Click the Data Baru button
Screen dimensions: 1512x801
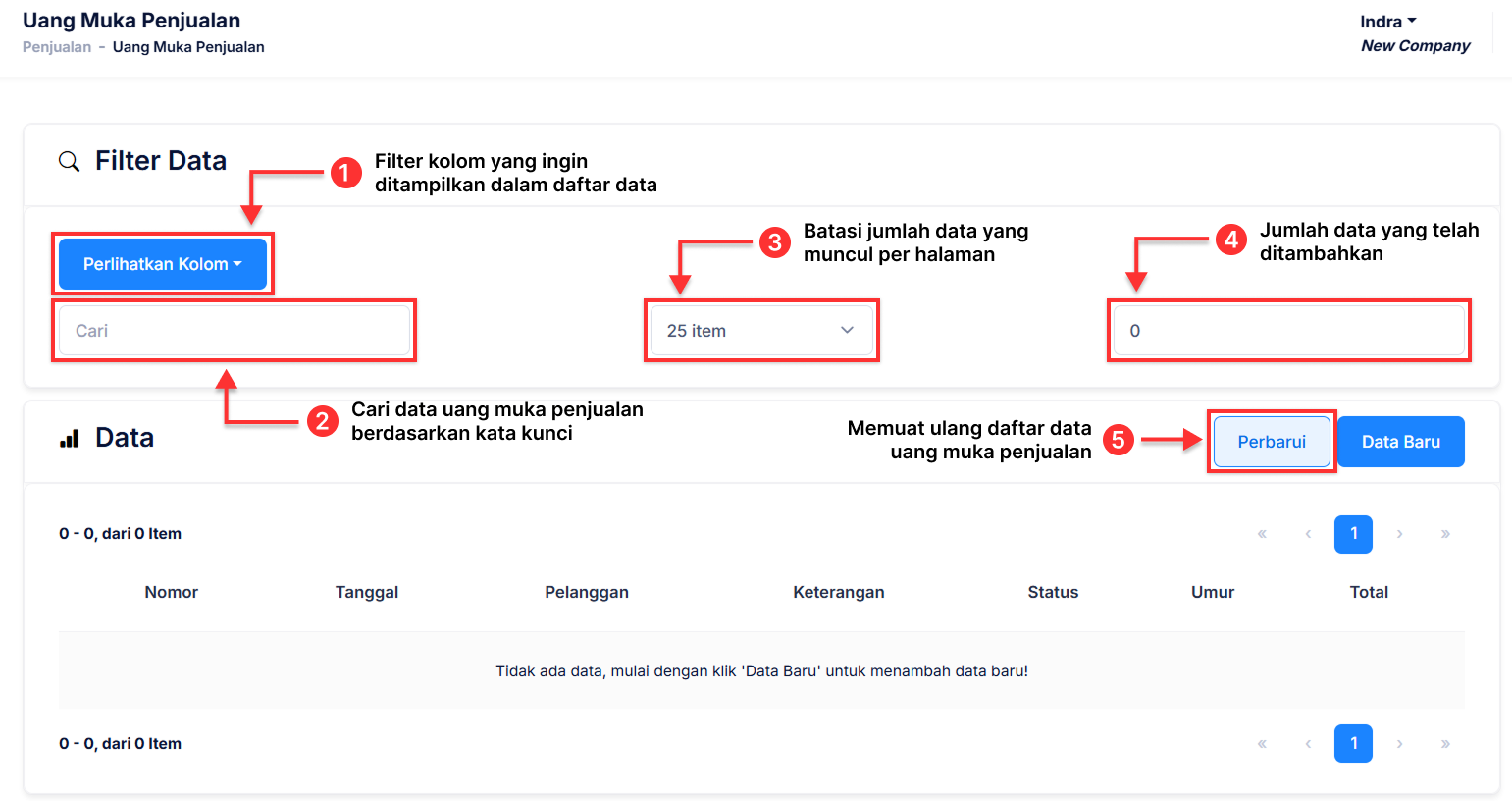[x=1400, y=442]
